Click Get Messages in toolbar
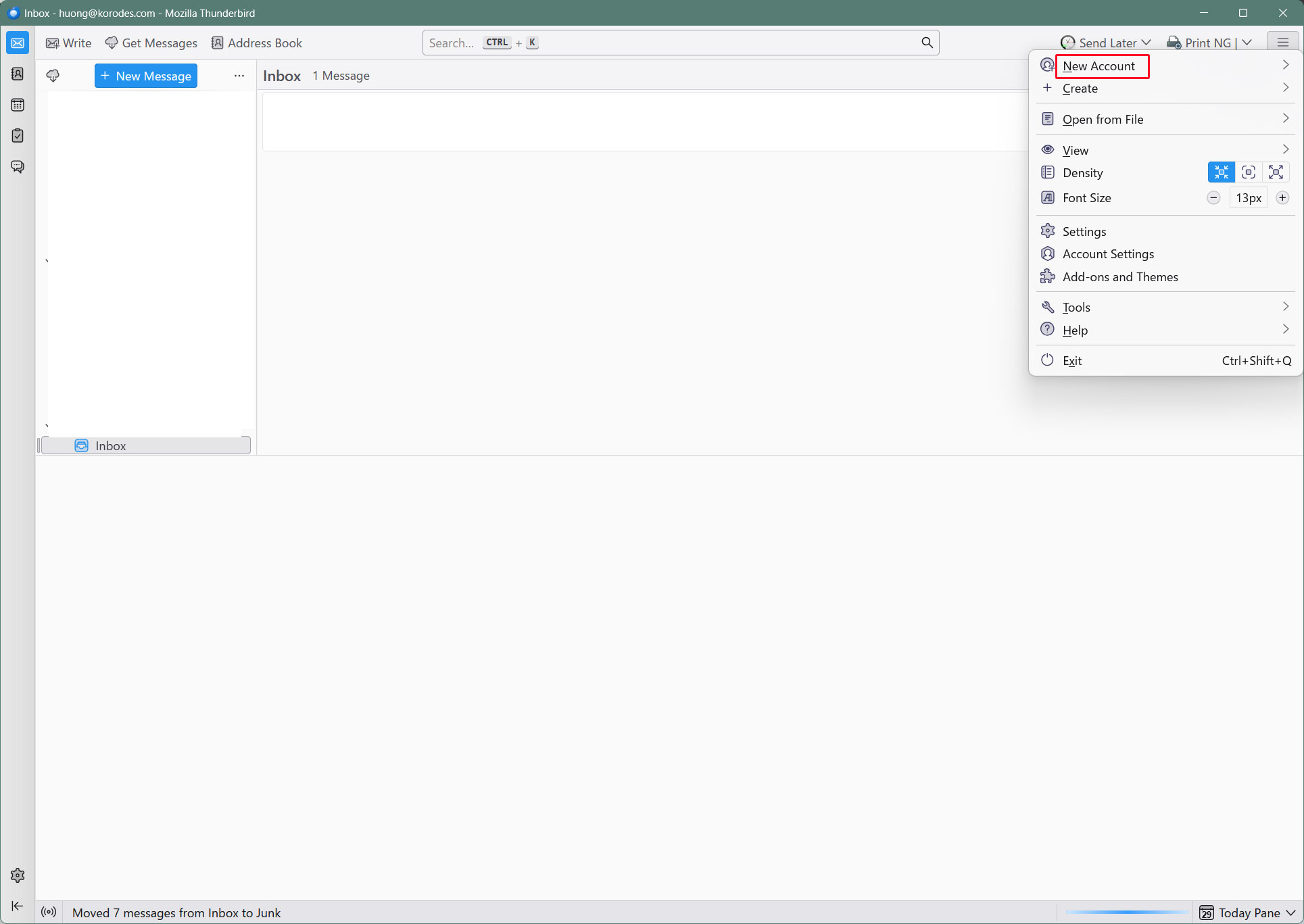1304x924 pixels. (151, 43)
